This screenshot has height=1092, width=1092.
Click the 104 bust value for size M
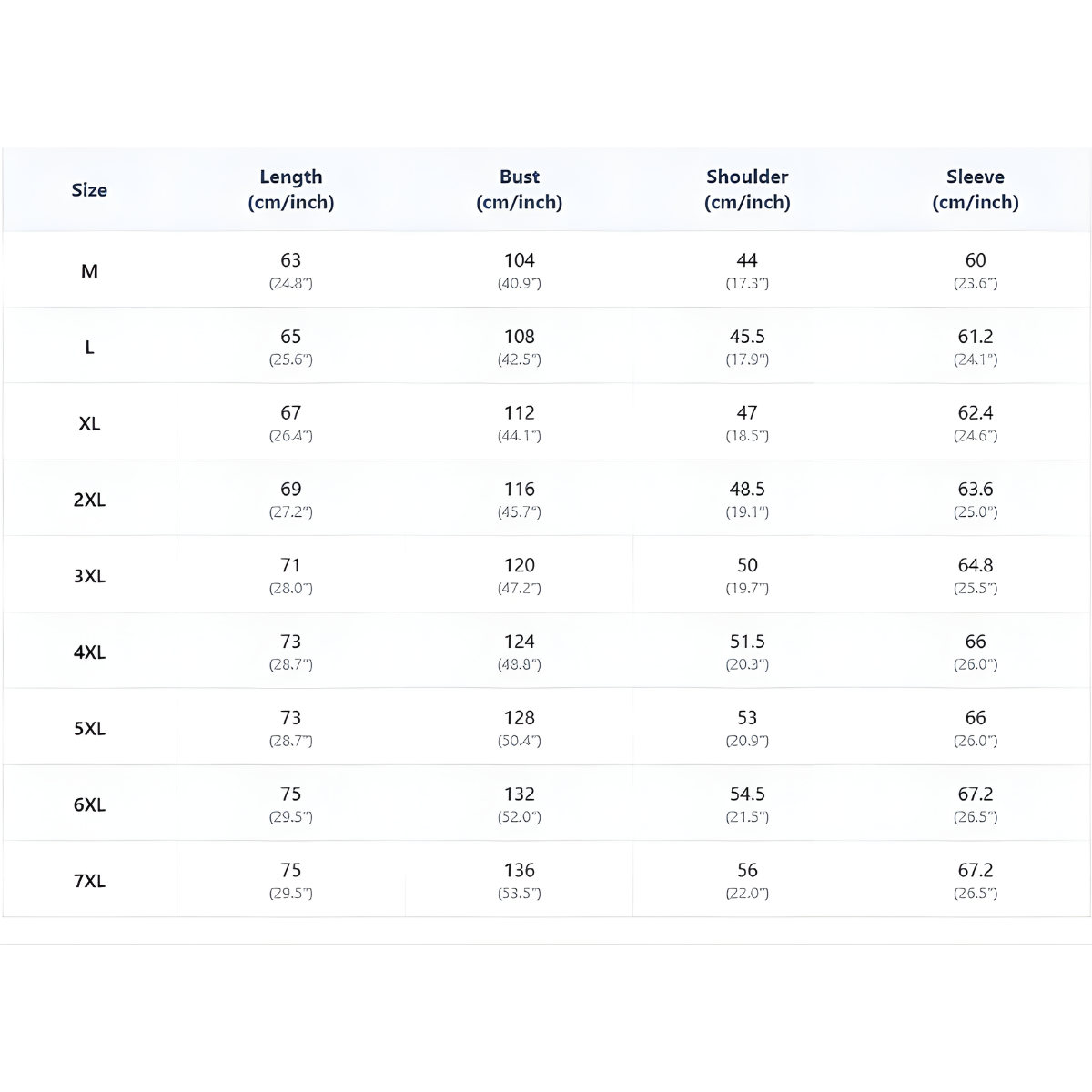(519, 260)
